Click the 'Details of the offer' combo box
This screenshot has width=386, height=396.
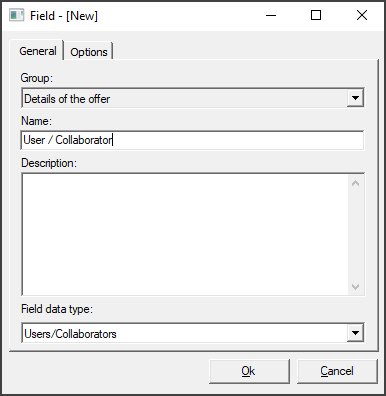[x=193, y=98]
